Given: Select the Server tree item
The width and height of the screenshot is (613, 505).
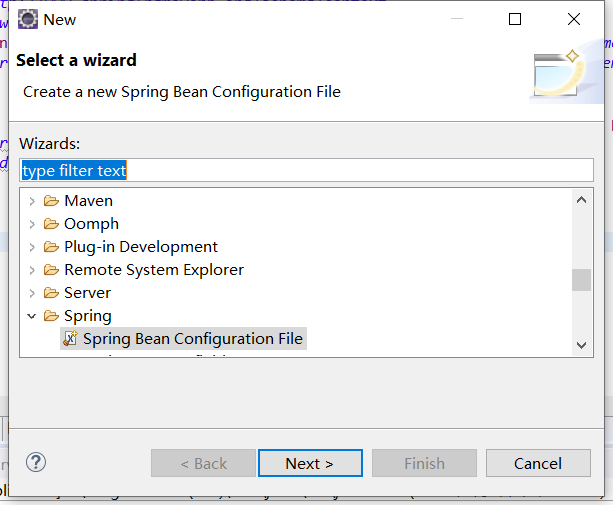Looking at the screenshot, I should tap(88, 293).
